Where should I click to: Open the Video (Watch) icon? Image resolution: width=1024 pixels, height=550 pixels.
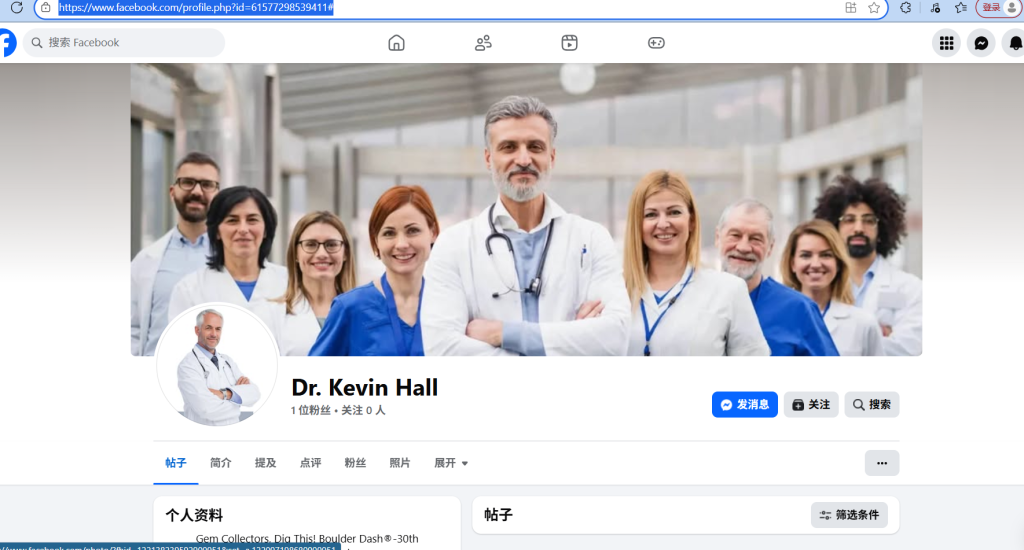click(569, 43)
